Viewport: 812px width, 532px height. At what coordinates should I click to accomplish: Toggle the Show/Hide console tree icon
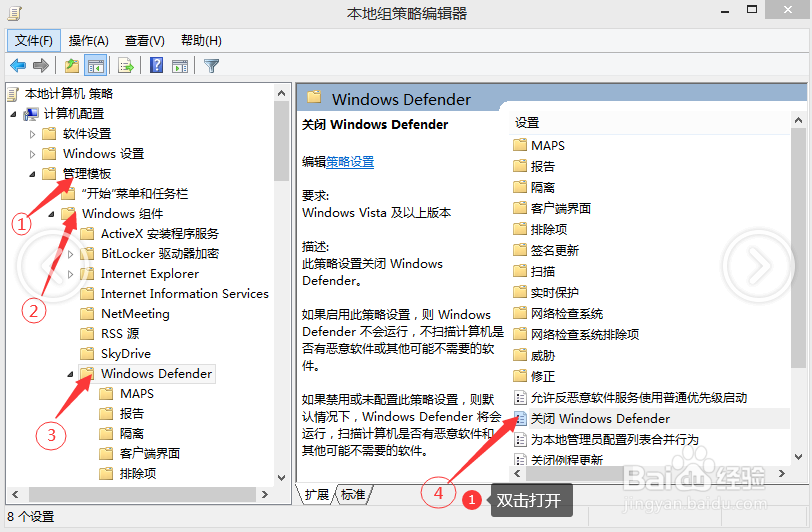[x=96, y=66]
